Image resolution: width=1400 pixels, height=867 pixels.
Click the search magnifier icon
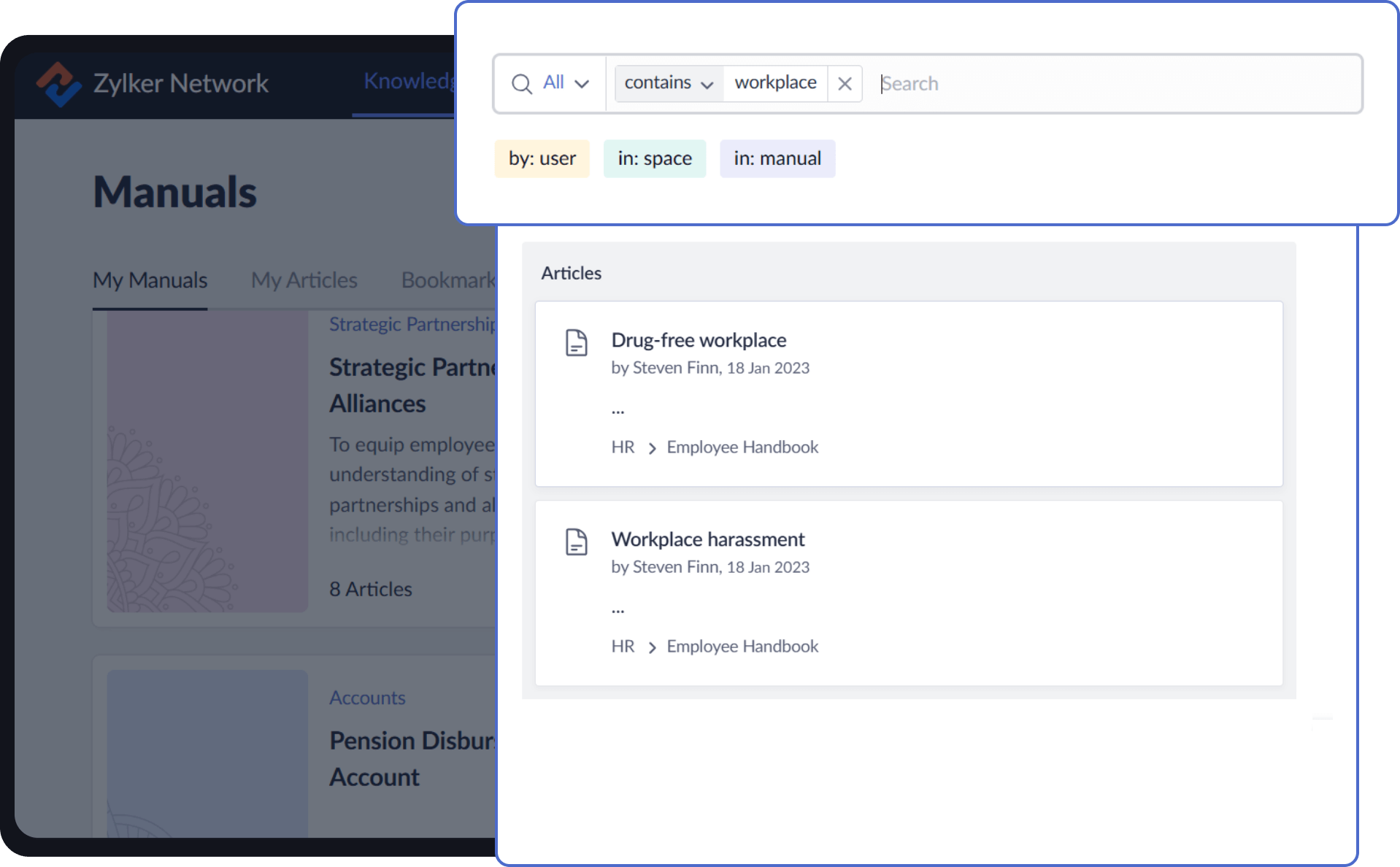[x=521, y=83]
